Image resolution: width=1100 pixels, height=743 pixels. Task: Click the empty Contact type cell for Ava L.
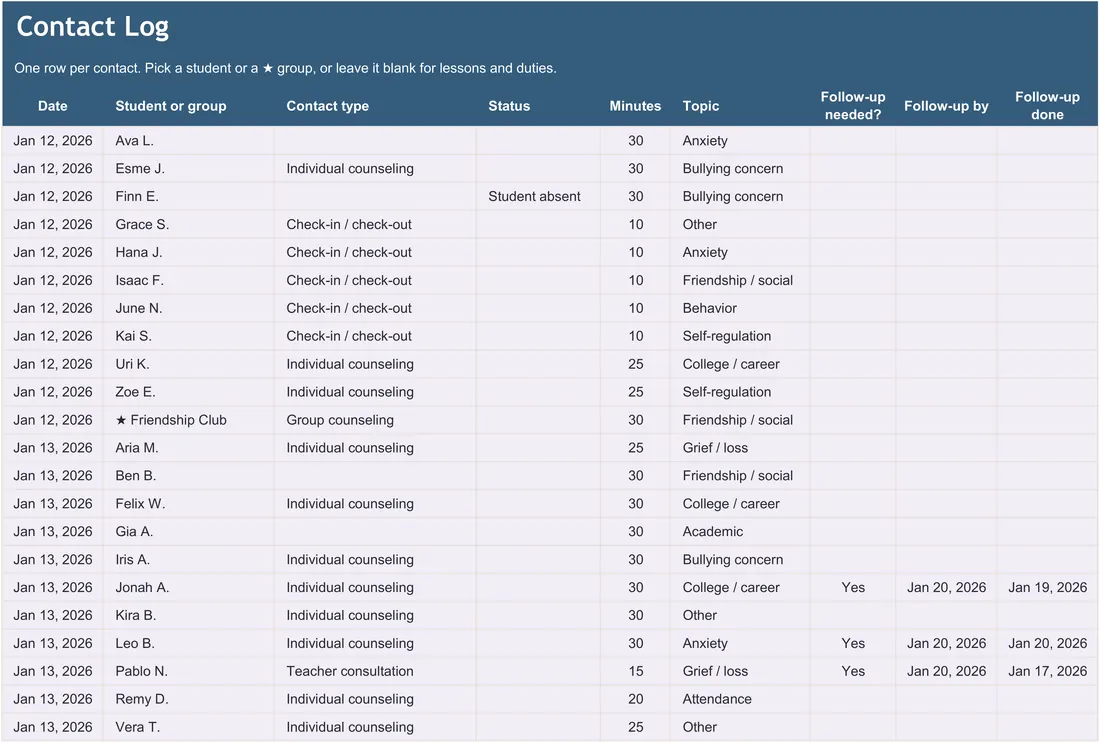click(375, 141)
